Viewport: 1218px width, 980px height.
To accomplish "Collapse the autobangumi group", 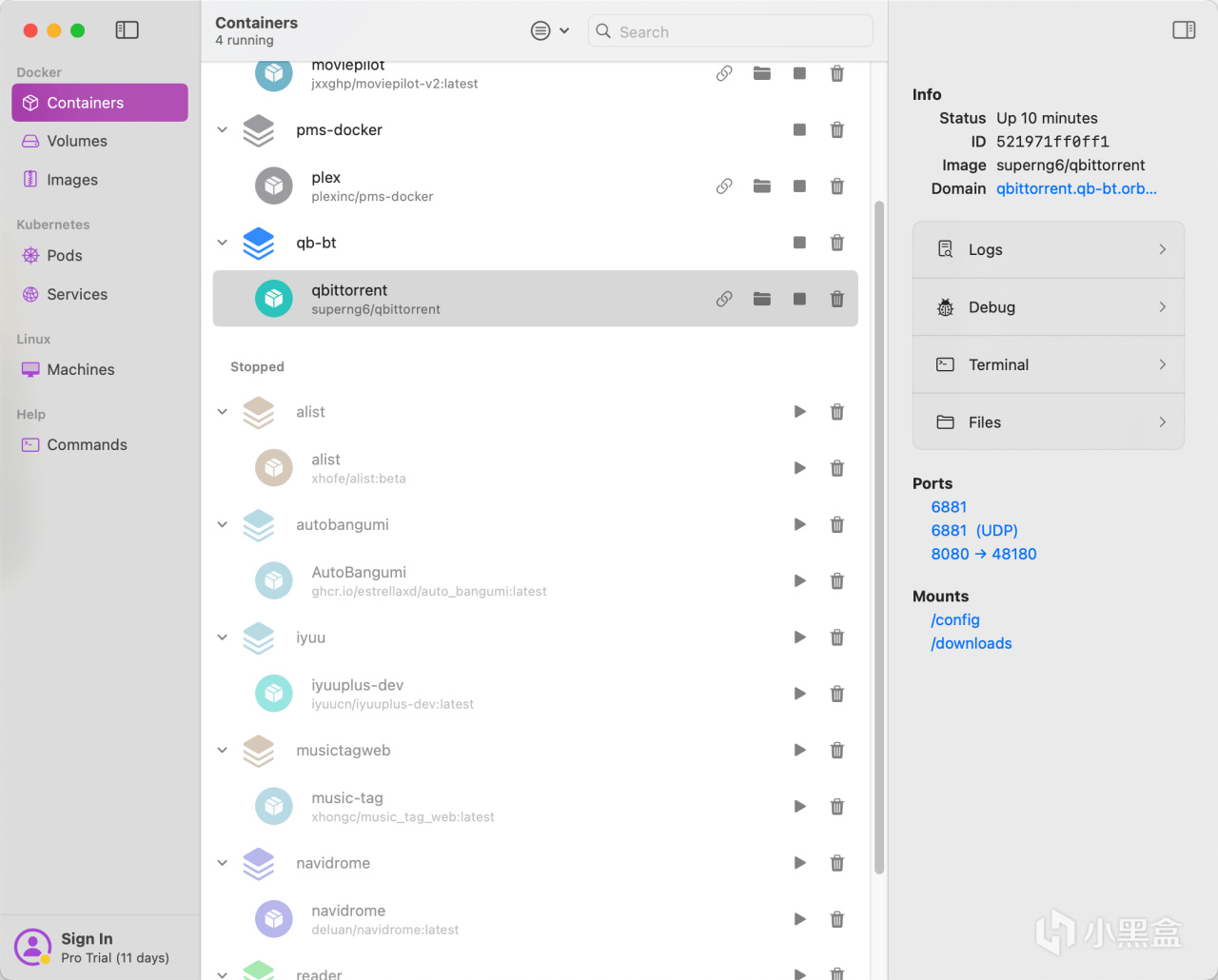I will point(223,524).
